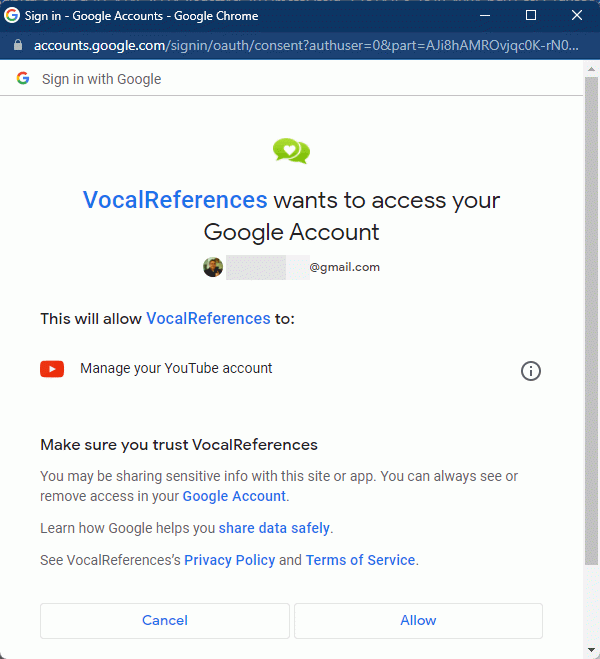The width and height of the screenshot is (600, 659).
Task: Click the account profile picture avatar
Action: (213, 267)
